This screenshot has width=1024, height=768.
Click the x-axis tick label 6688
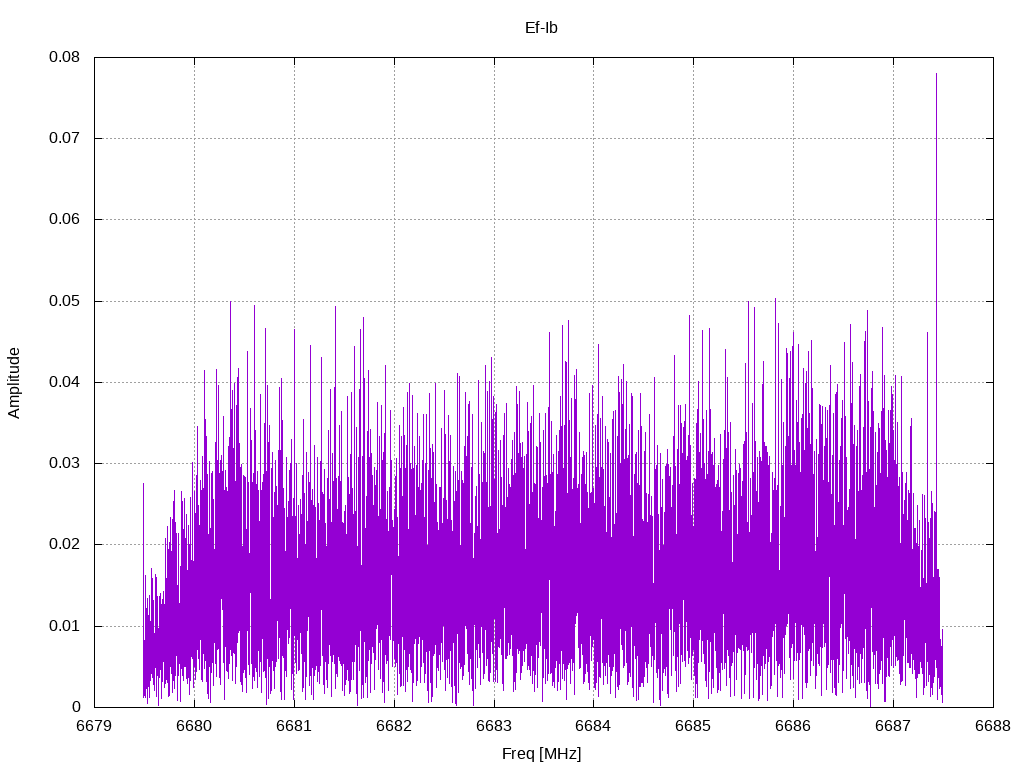coord(993,726)
